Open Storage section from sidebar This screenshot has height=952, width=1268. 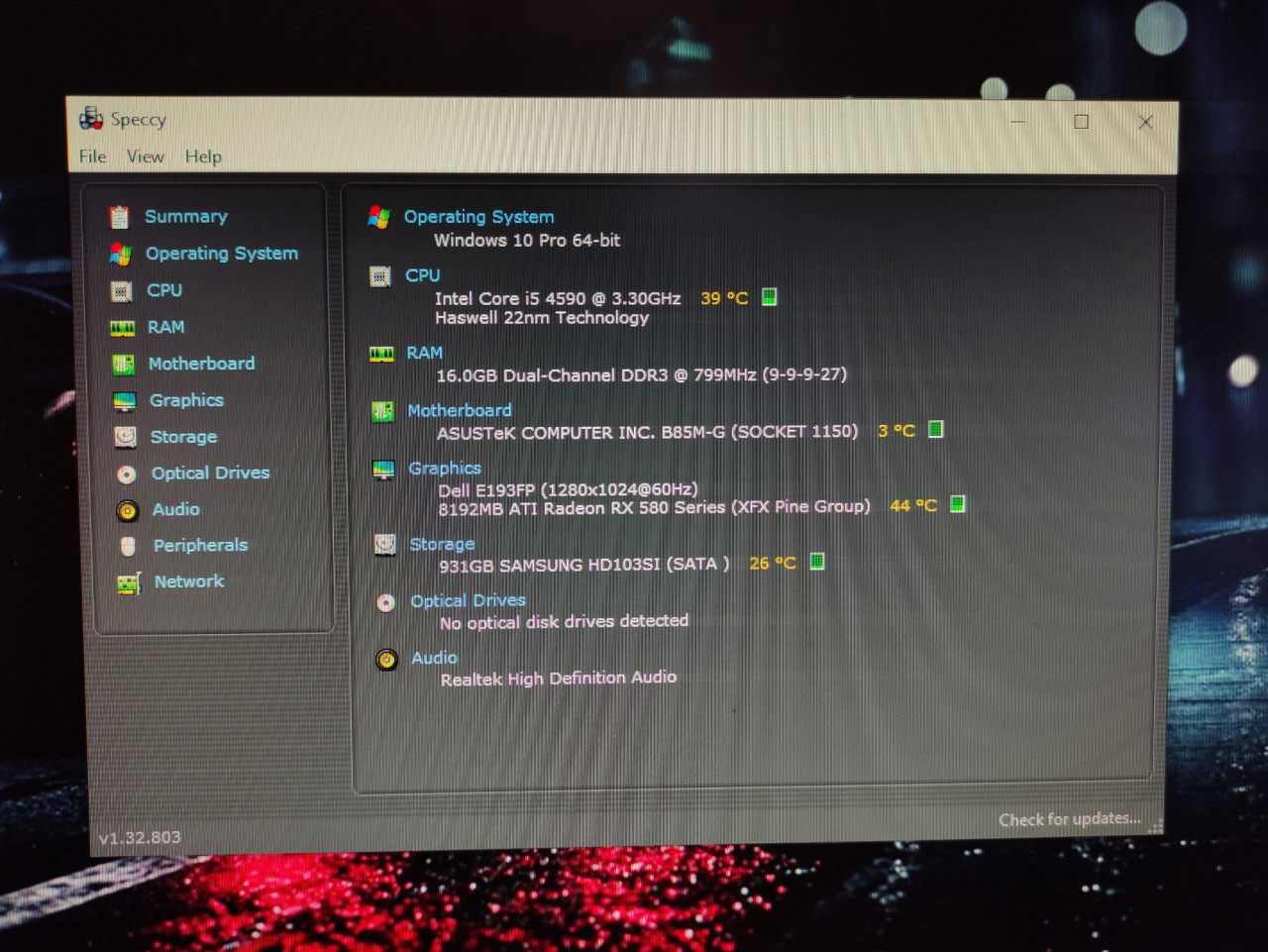coord(183,437)
